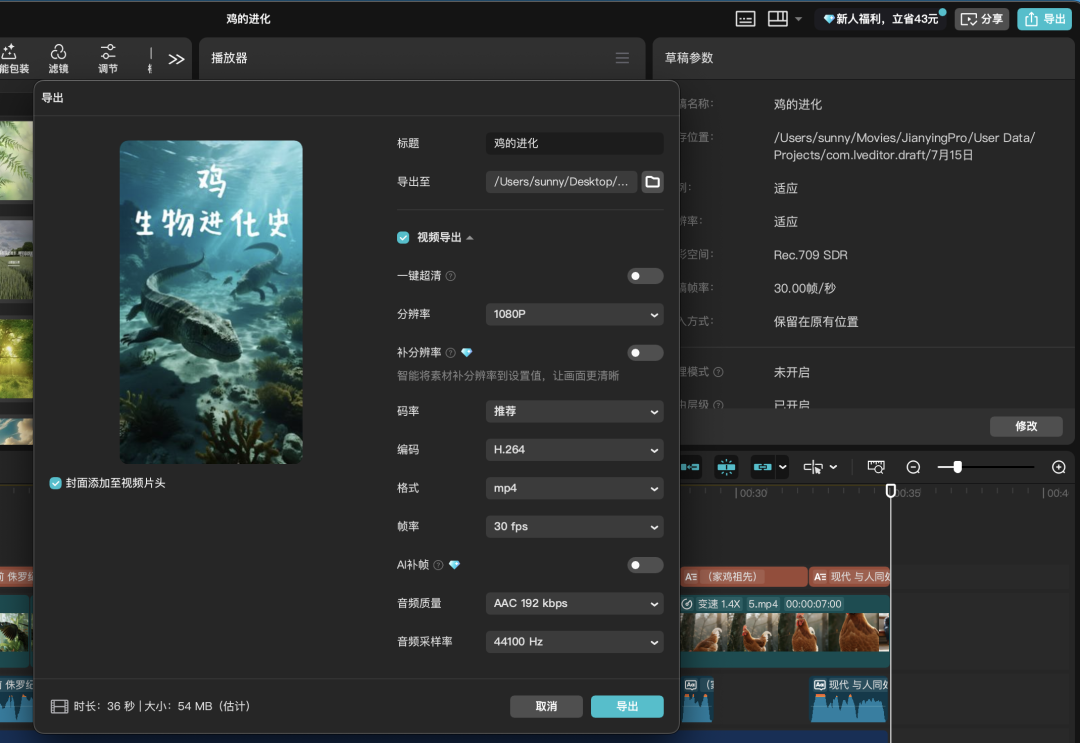Click the player panel hamburger menu icon

pos(622,58)
